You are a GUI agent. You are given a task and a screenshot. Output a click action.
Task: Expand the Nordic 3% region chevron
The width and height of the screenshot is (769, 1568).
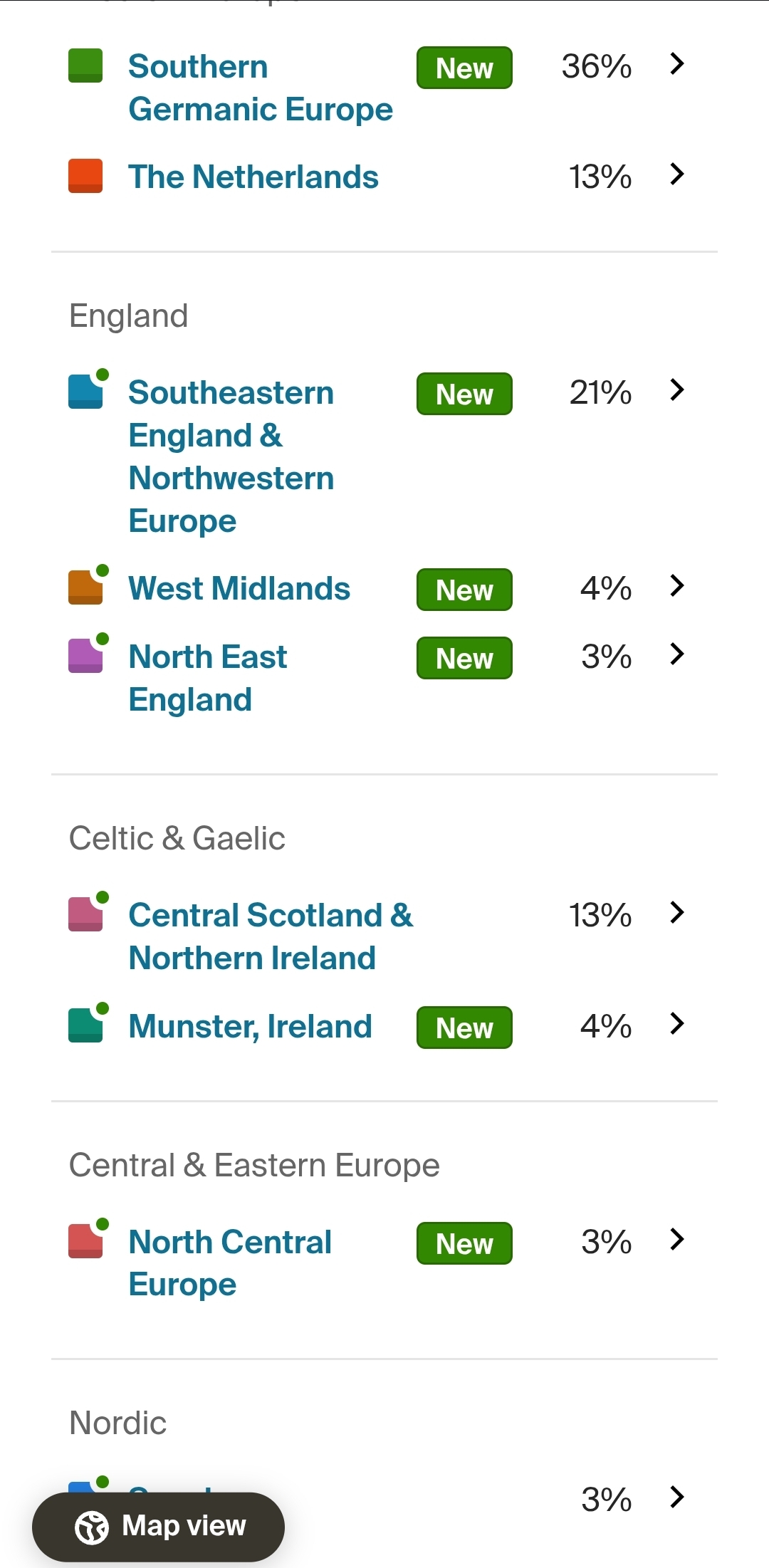[x=677, y=1497]
